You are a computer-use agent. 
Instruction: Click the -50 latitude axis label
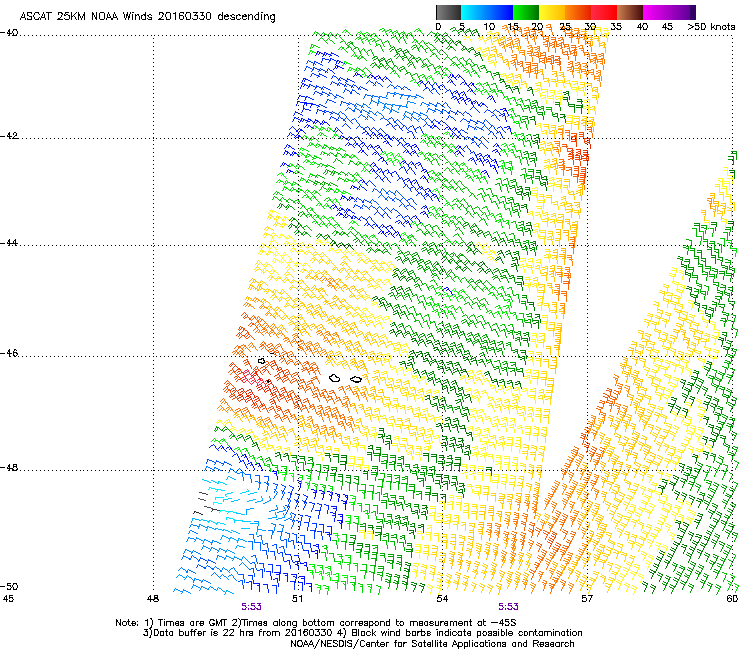pos(9,586)
